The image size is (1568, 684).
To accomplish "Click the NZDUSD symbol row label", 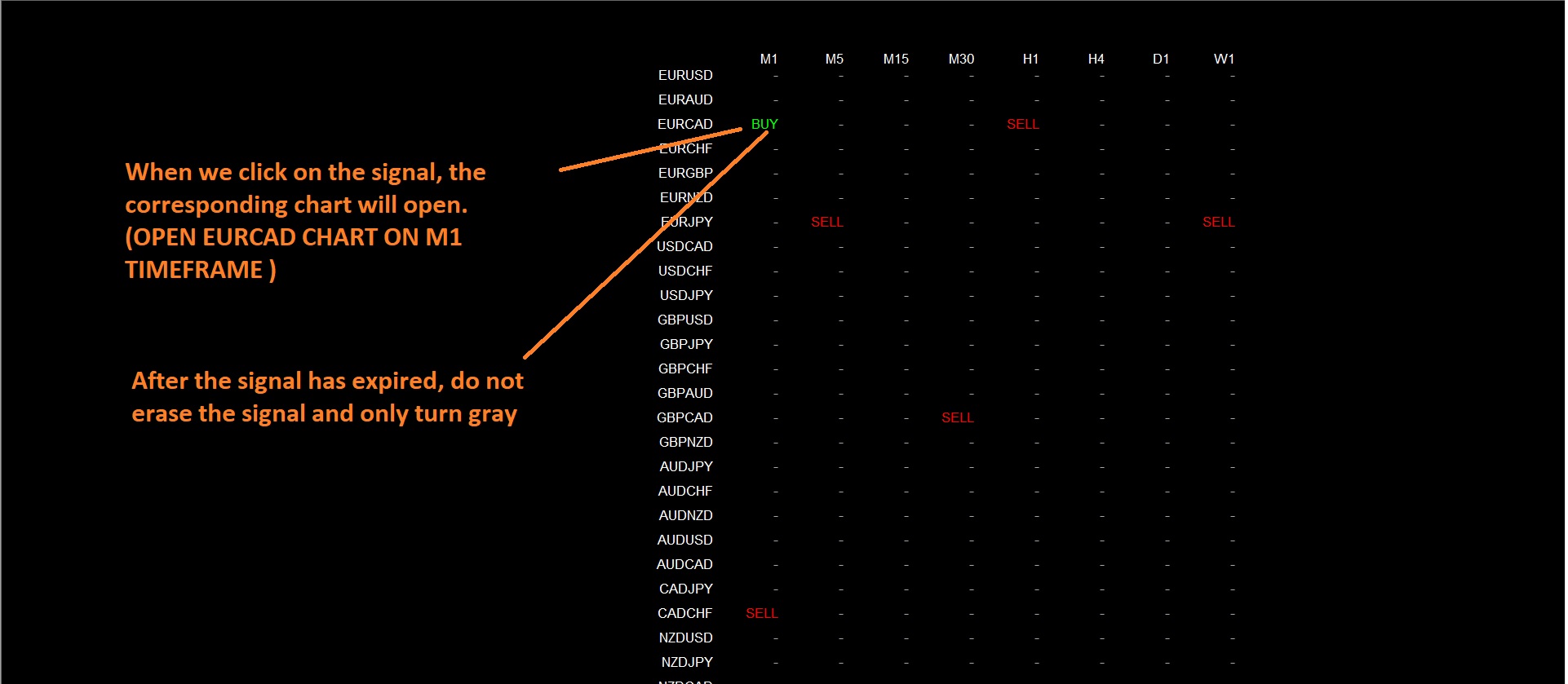I will coord(685,638).
